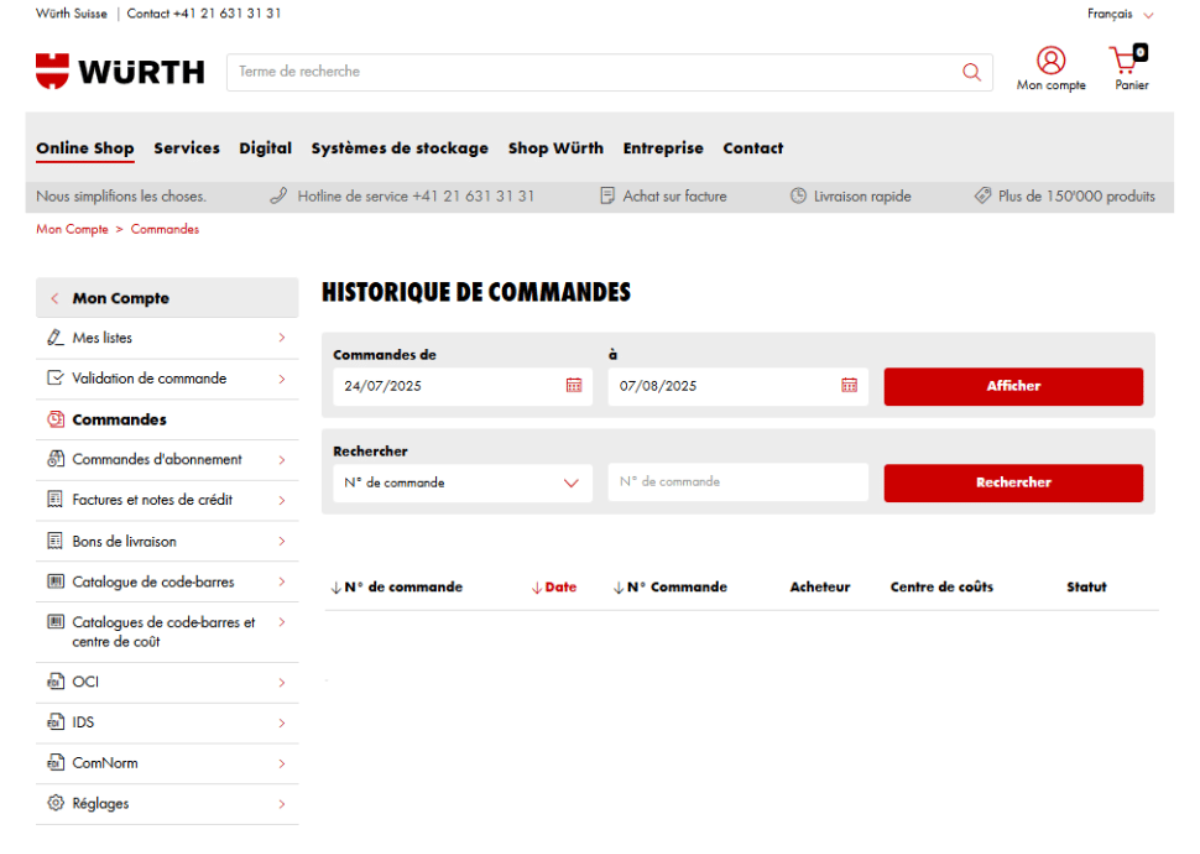The width and height of the screenshot is (1200, 854).
Task: Click the N° de commande text input
Action: pyautogui.click(x=738, y=482)
